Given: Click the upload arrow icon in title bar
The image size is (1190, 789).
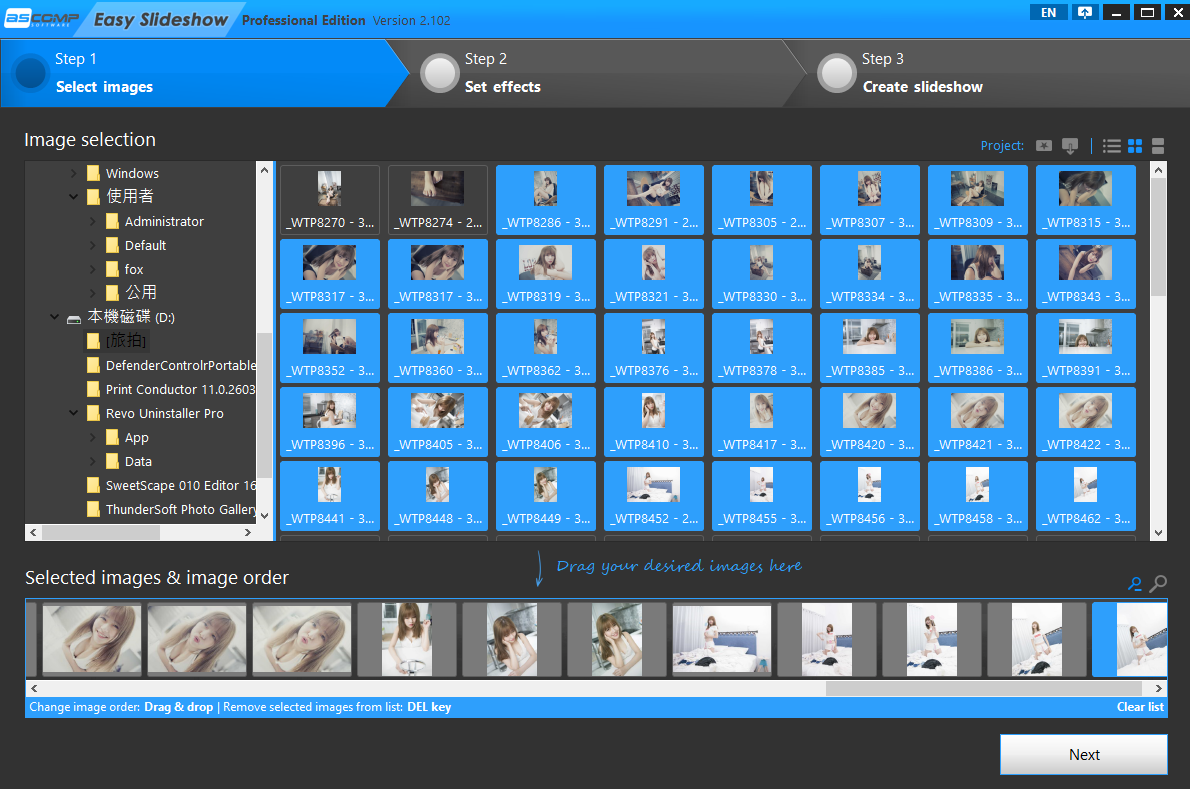Looking at the screenshot, I should point(1084,13).
